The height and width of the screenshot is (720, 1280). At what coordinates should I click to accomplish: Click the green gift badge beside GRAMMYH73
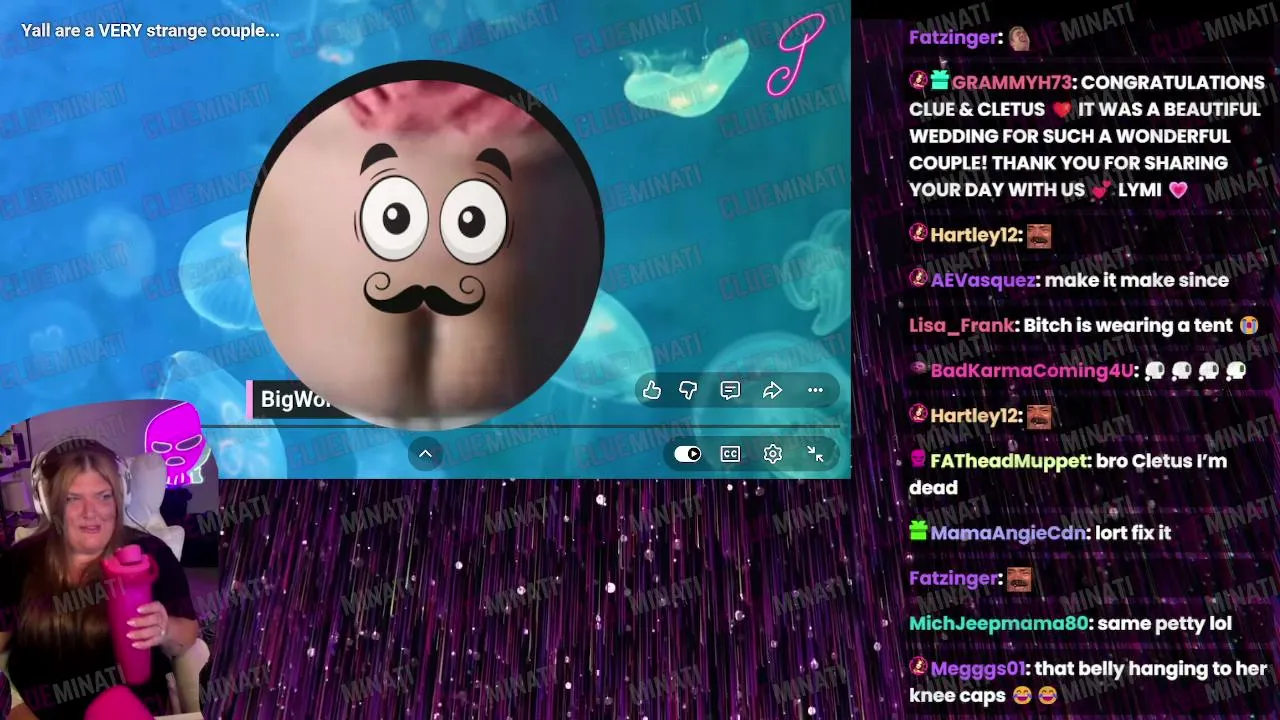939,81
